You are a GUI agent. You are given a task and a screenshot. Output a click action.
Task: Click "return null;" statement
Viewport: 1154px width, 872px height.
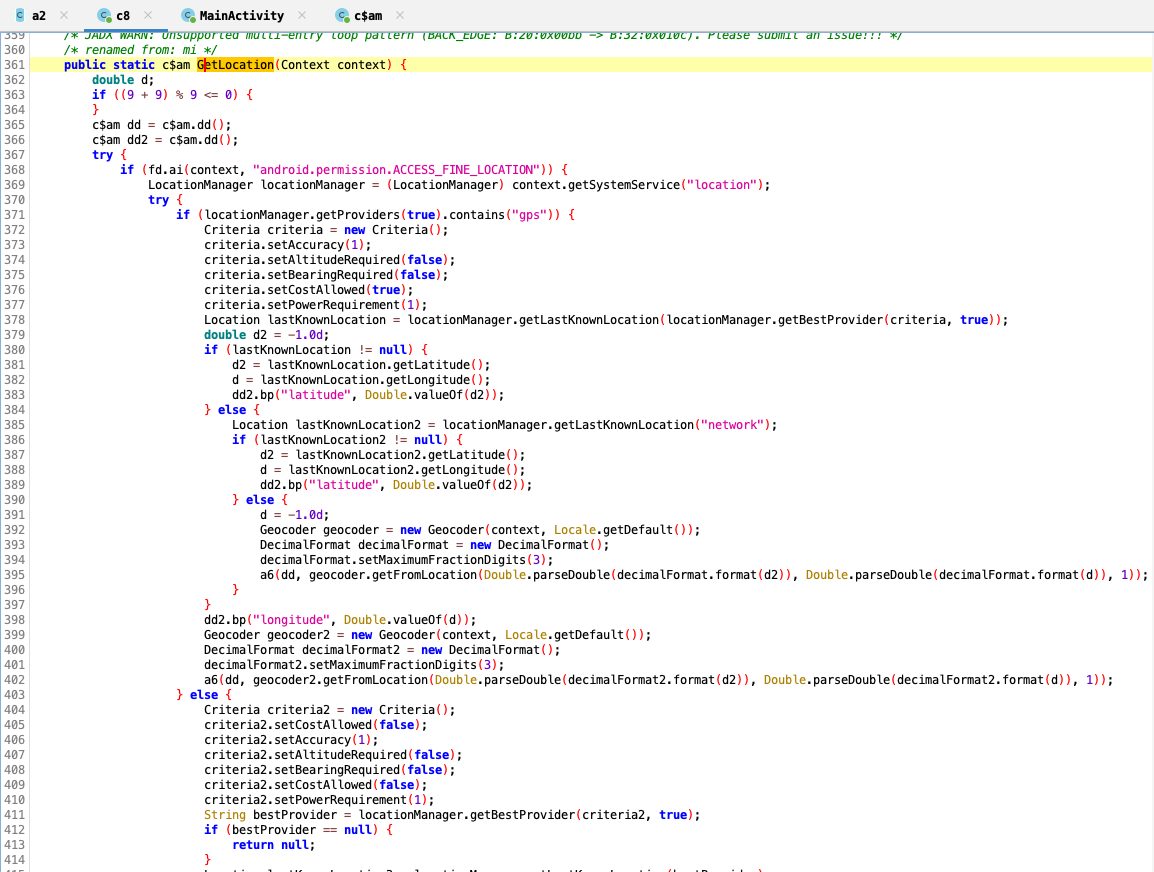[x=274, y=846]
